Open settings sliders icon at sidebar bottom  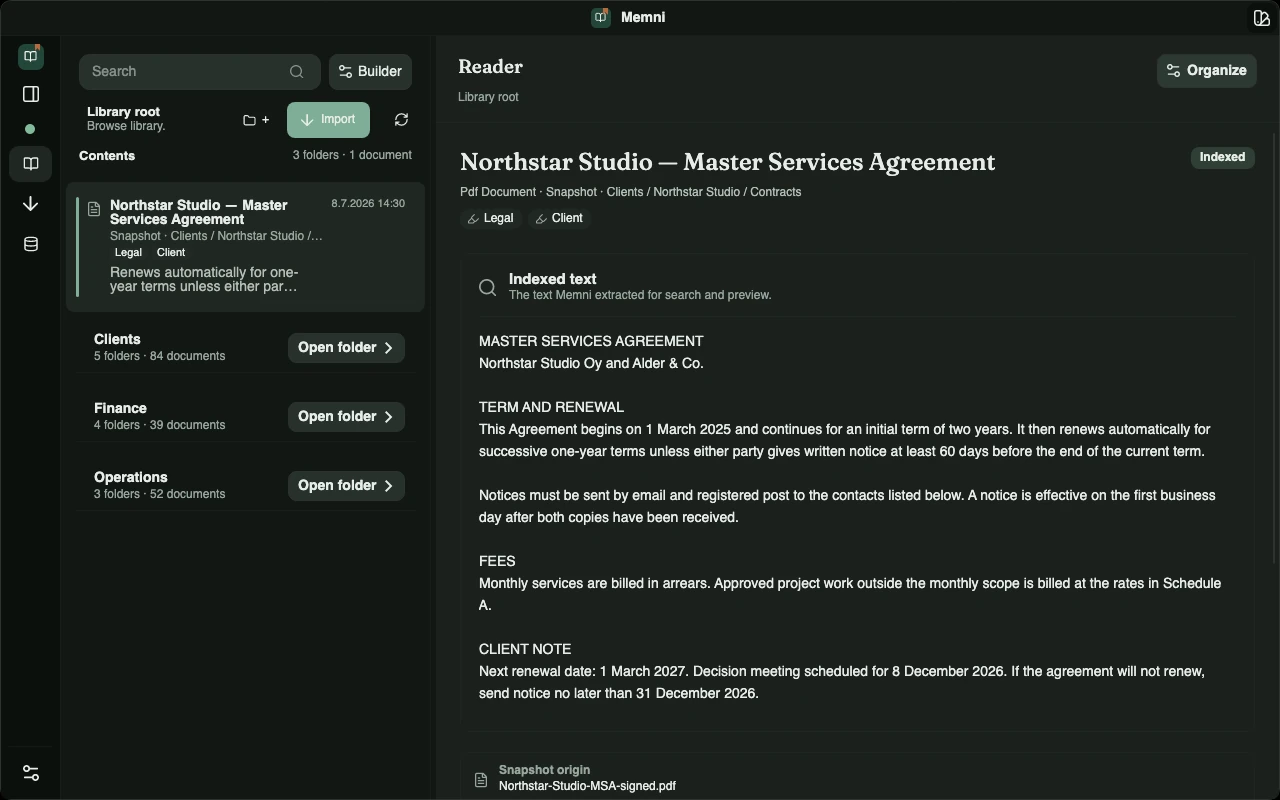click(x=30, y=773)
